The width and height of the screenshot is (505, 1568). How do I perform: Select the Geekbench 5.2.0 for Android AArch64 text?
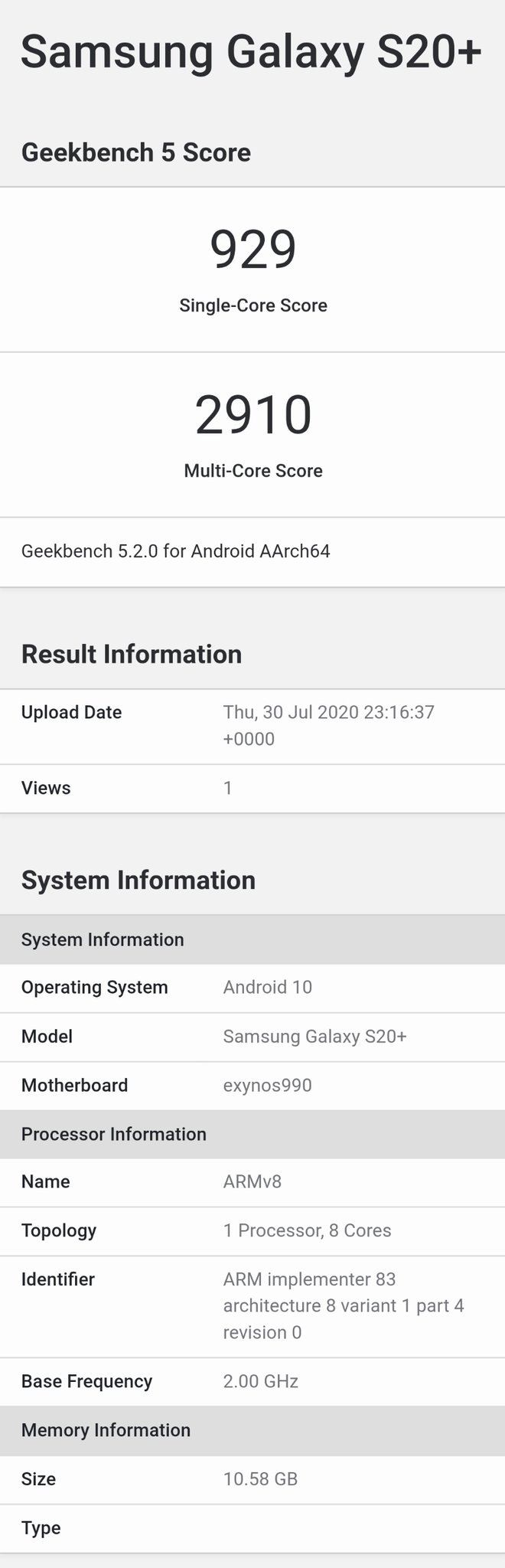(175, 551)
